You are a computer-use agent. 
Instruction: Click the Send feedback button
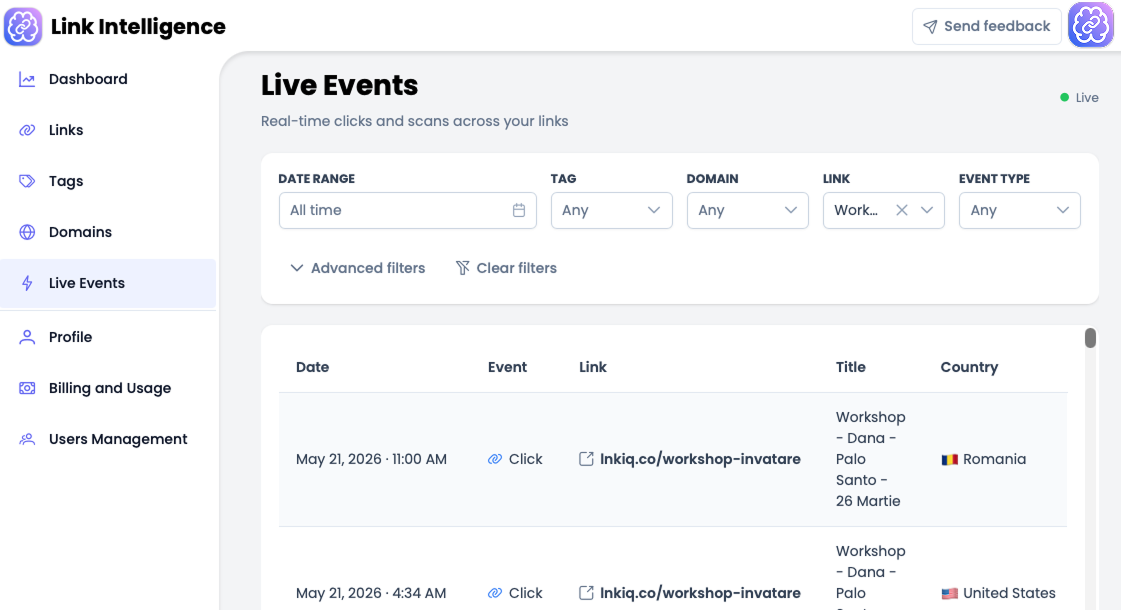[987, 26]
